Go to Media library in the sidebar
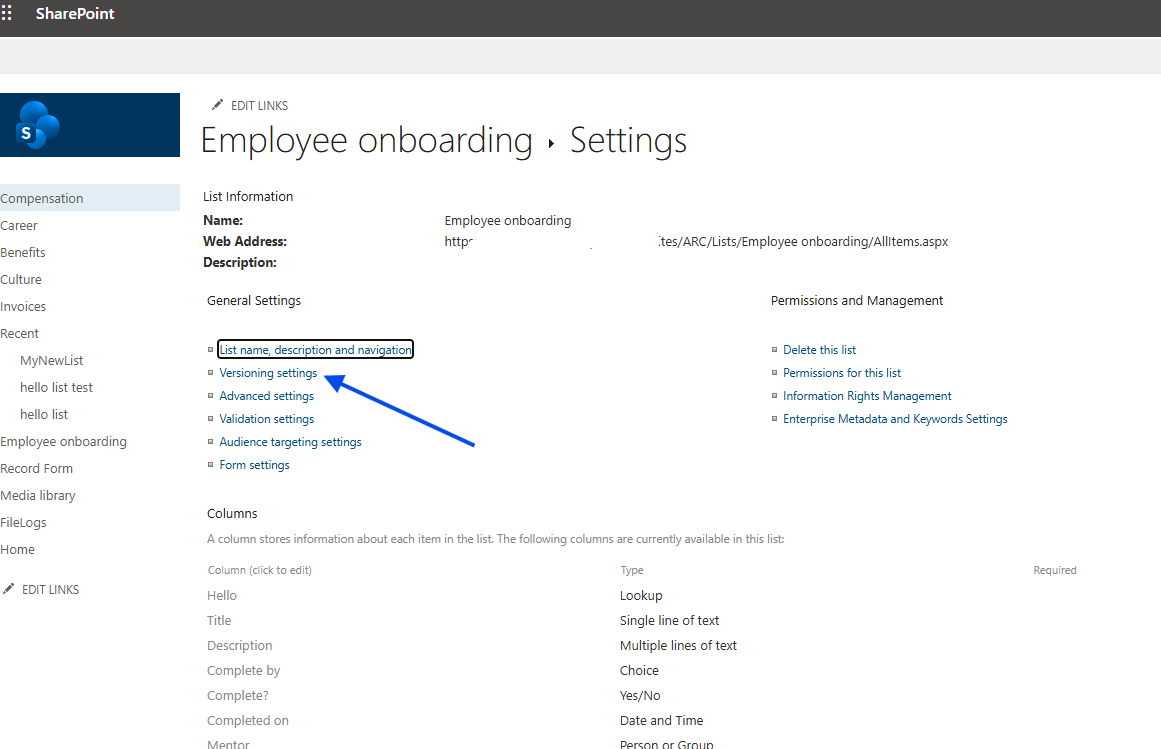 pos(38,495)
